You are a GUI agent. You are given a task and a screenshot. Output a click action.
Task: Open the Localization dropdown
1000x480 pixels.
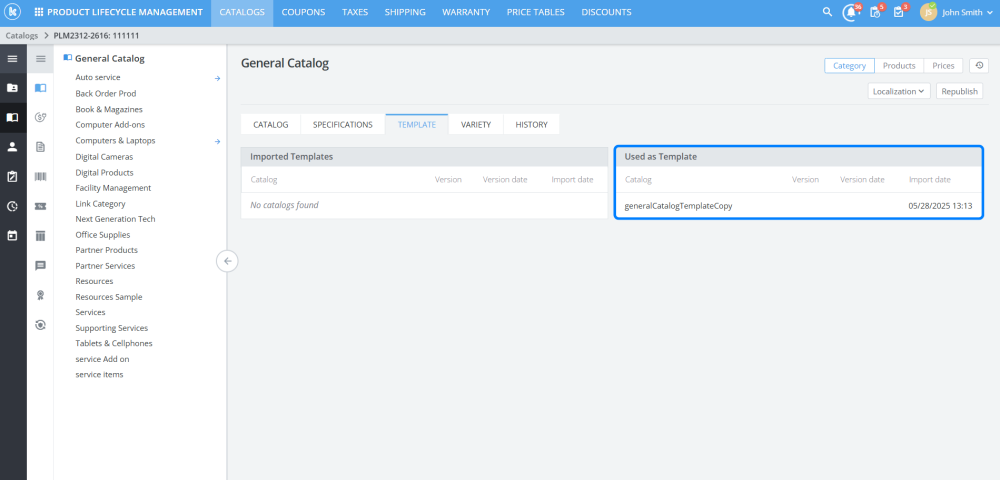[x=899, y=91]
